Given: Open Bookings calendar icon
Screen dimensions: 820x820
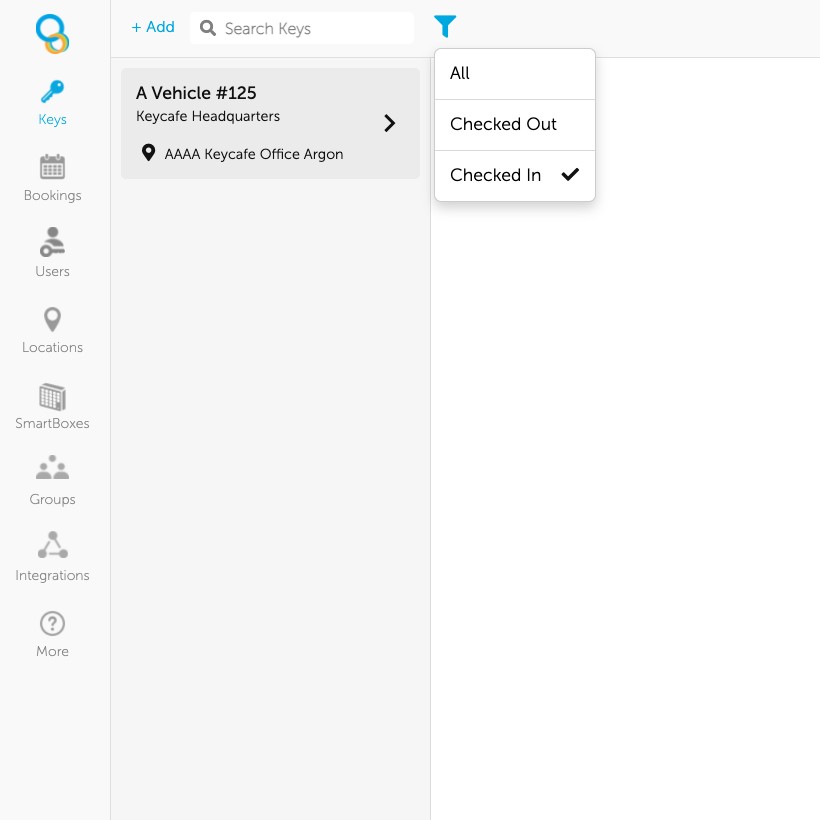Looking at the screenshot, I should (52, 167).
